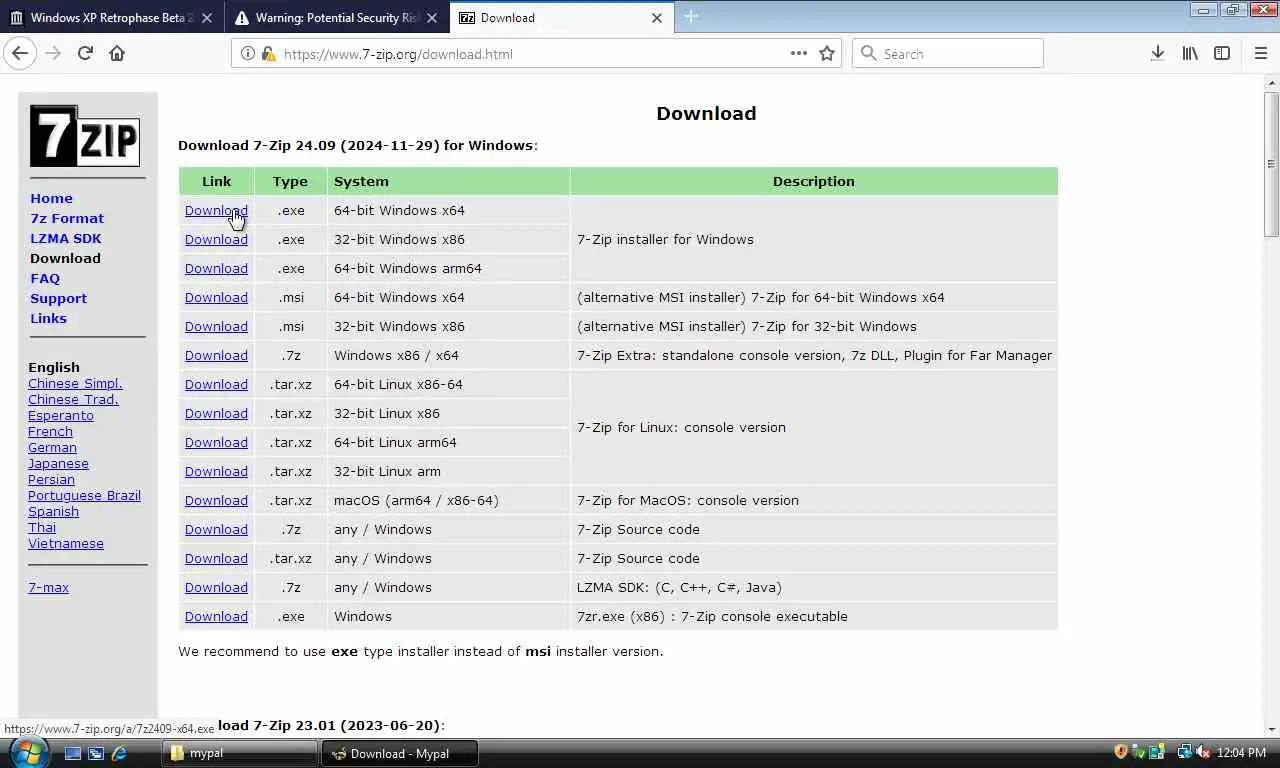The image size is (1280, 768).
Task: Open the browser home page
Action: point(117,53)
